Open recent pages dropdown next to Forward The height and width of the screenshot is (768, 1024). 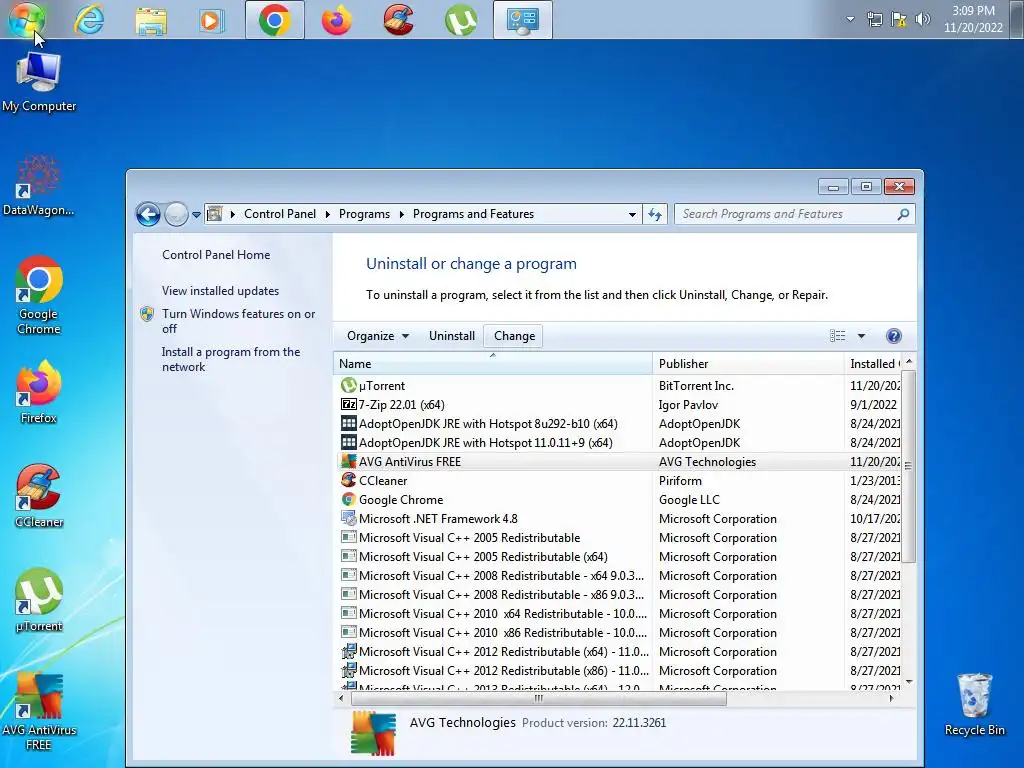tap(196, 215)
